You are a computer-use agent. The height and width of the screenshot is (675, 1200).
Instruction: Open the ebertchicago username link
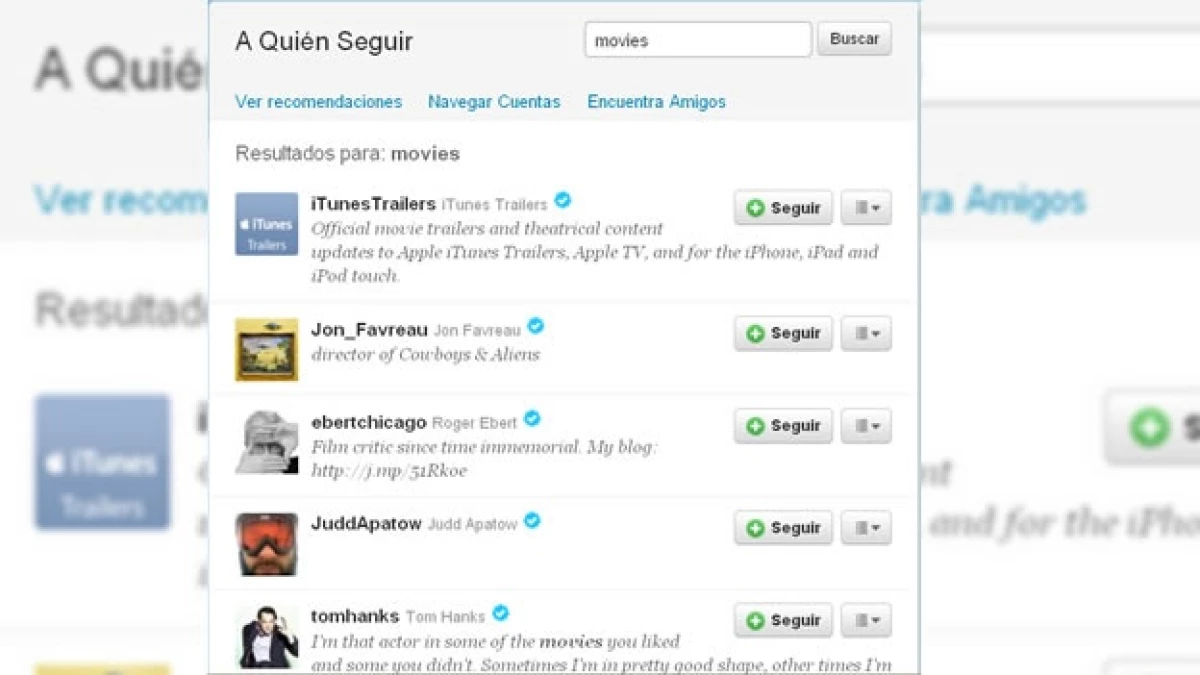tap(368, 422)
